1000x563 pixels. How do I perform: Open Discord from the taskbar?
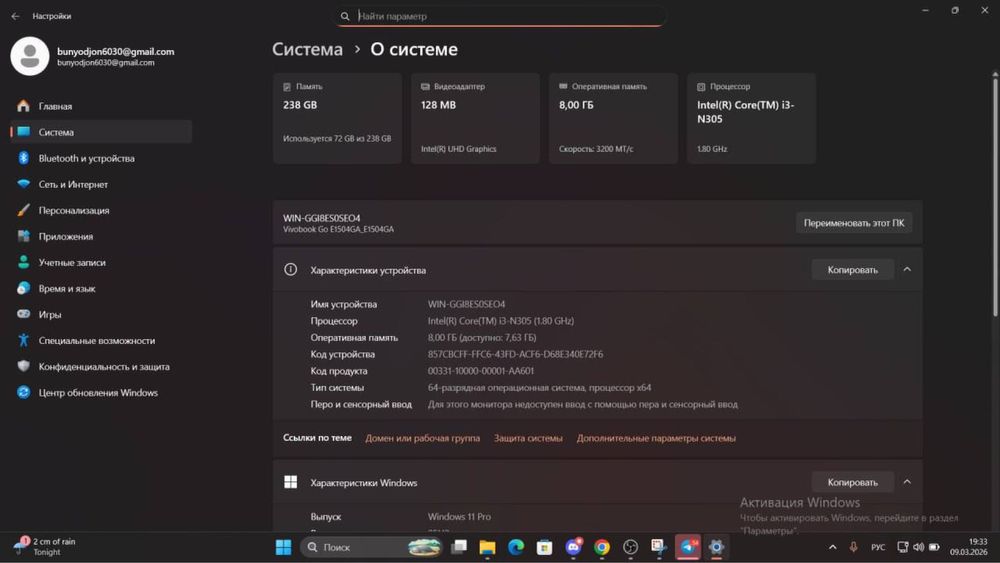573,547
